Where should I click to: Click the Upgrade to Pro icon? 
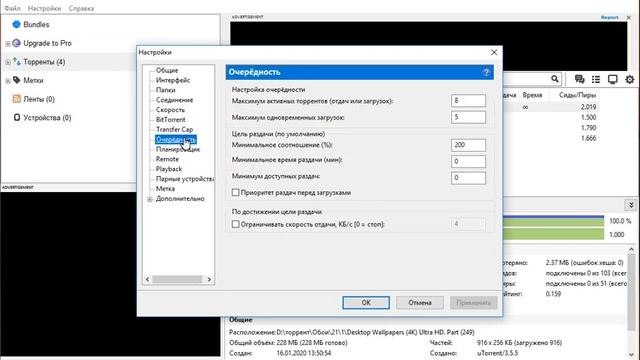16,43
